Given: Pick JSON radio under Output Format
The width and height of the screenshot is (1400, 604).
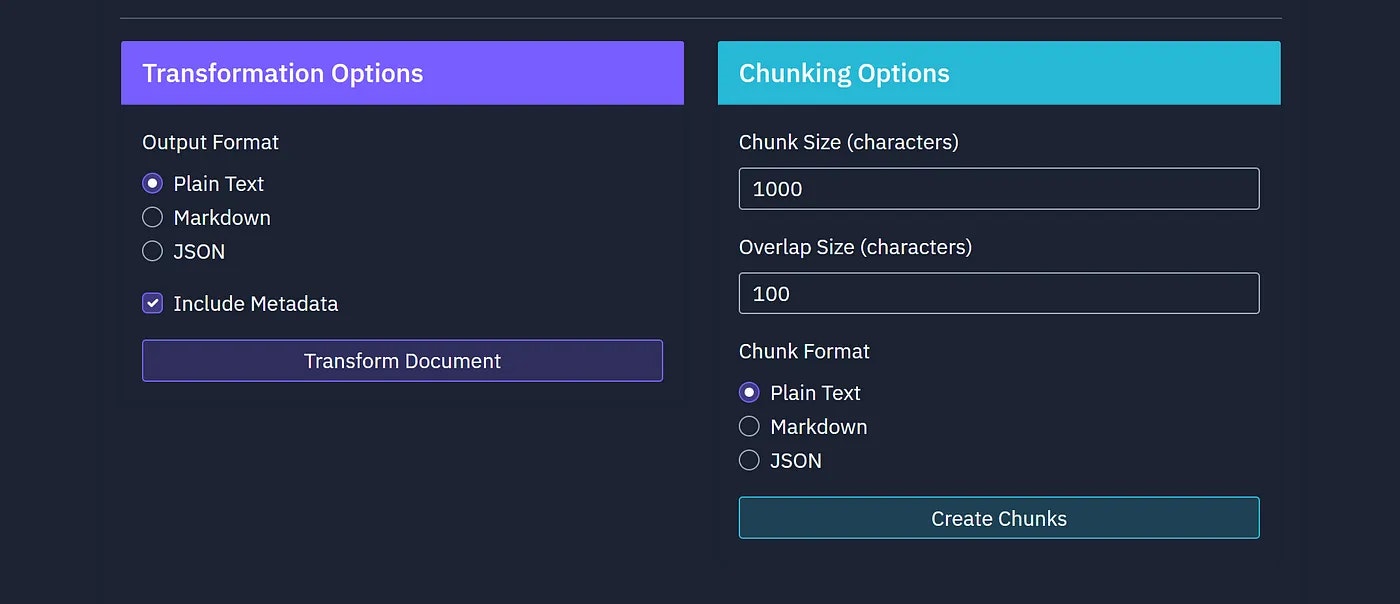Looking at the screenshot, I should [x=152, y=252].
